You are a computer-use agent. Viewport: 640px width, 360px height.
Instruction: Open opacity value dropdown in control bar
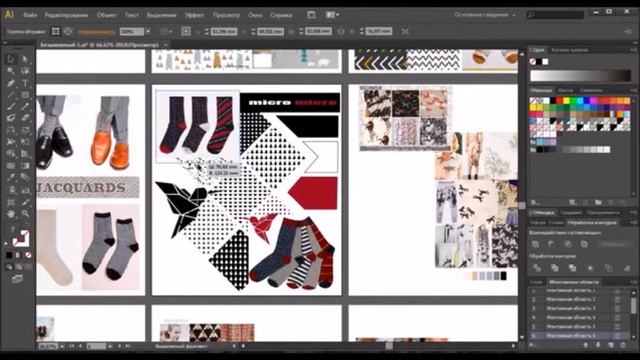click(148, 31)
